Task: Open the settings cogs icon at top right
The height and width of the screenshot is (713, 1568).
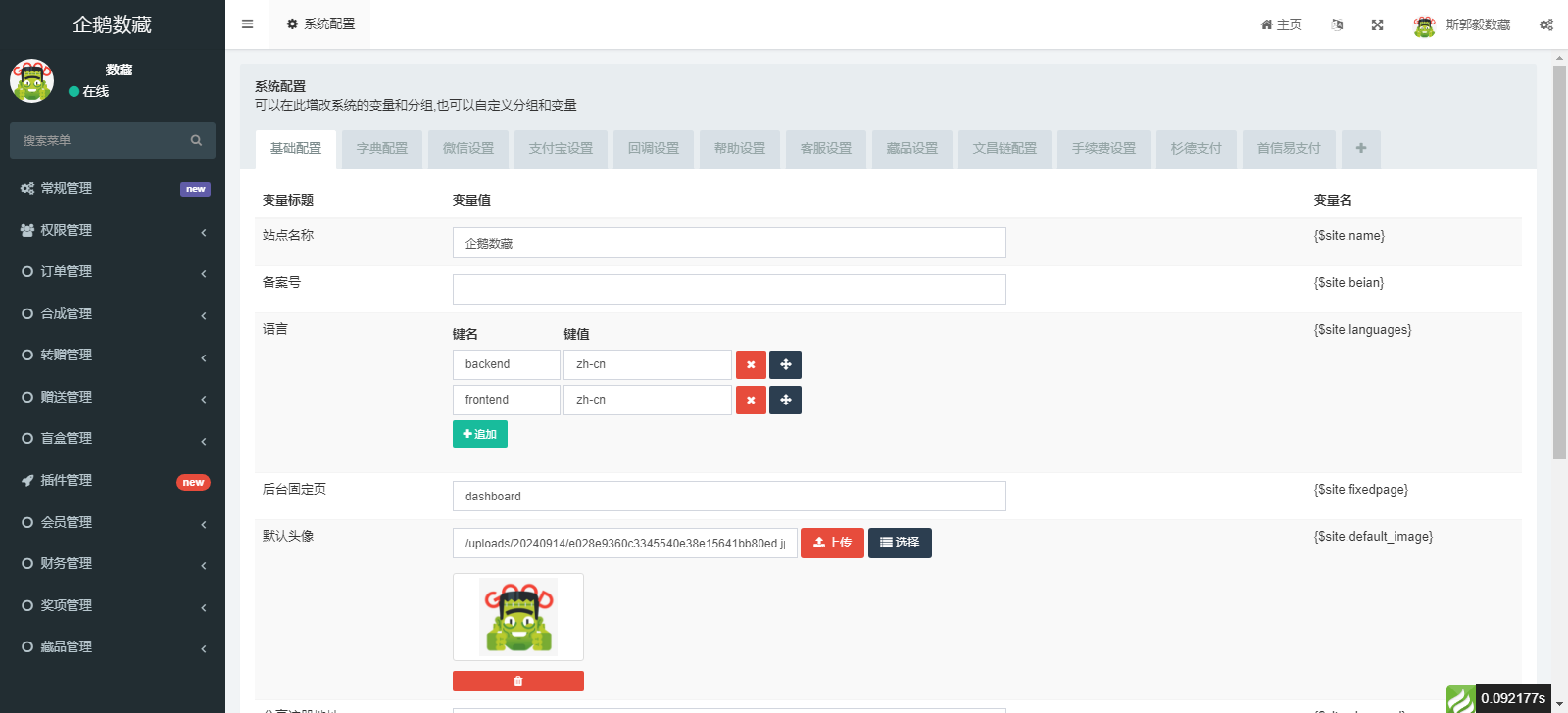Action: pyautogui.click(x=1546, y=24)
